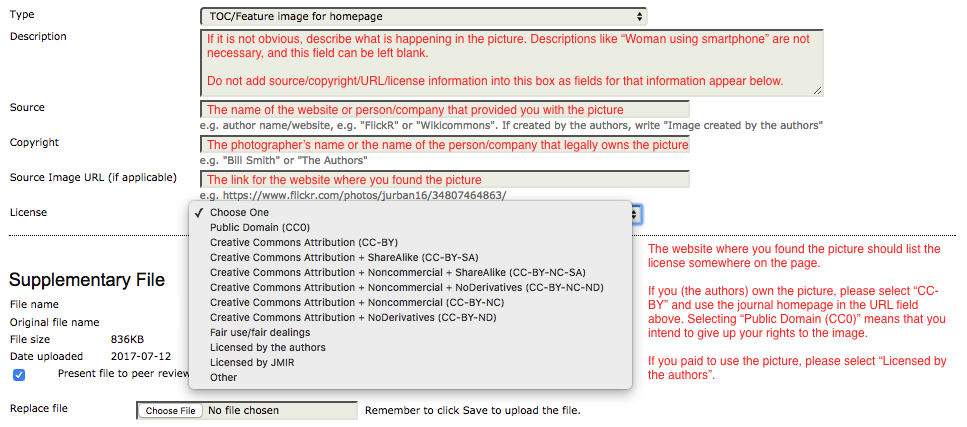Screen dimensions: 967x427
Task: Choose Public Domain (CC0) license
Action: tap(259, 227)
